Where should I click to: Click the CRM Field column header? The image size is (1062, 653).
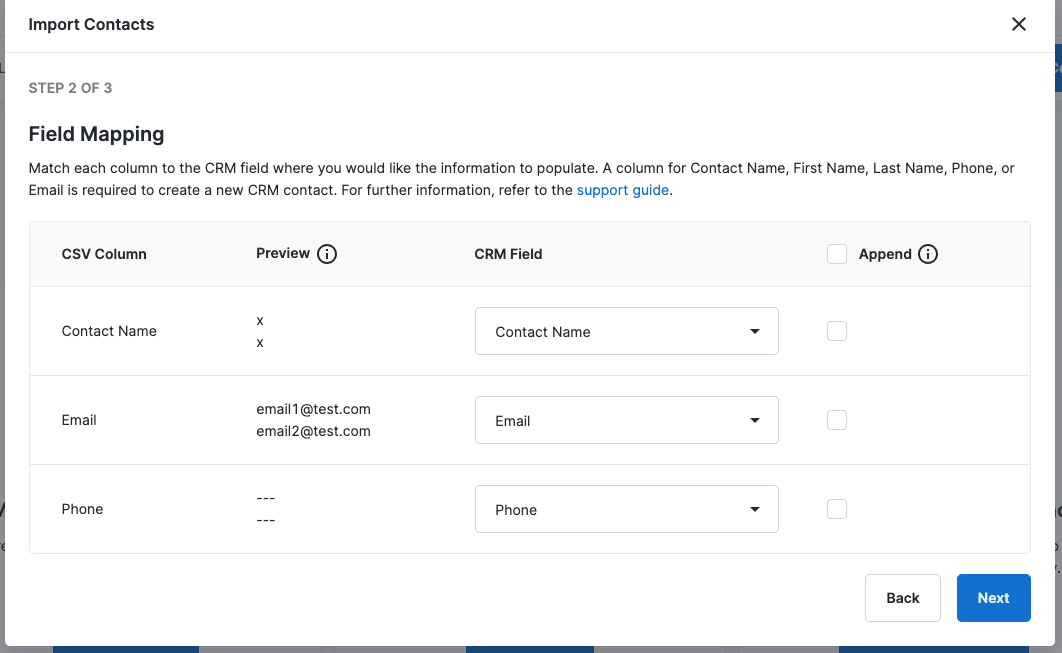(508, 254)
